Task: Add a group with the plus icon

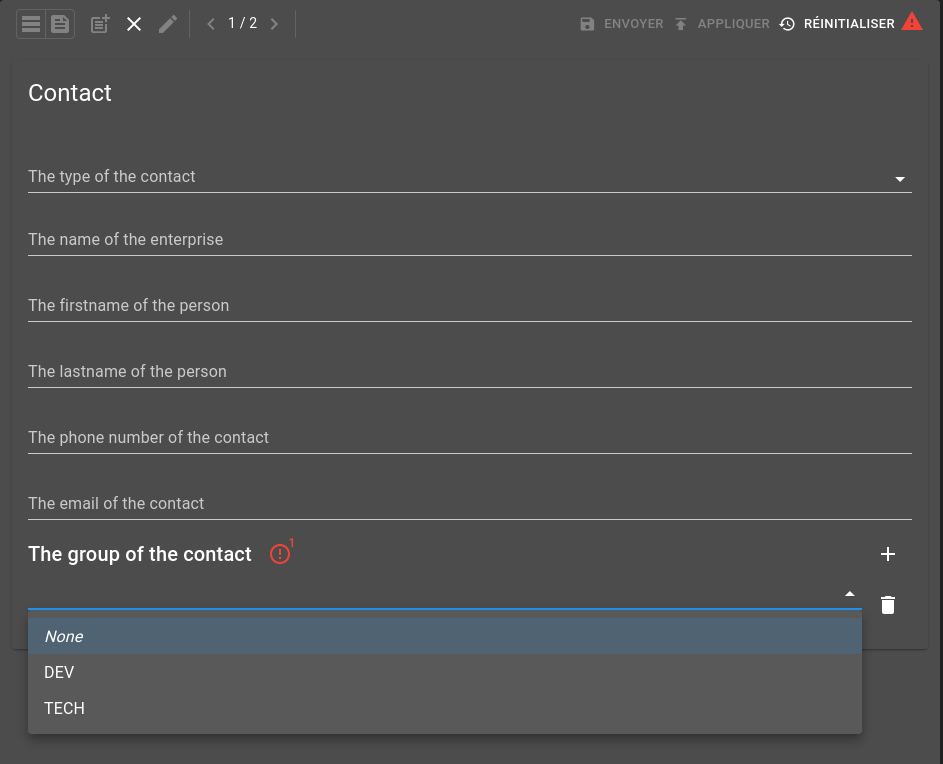Action: tap(888, 554)
